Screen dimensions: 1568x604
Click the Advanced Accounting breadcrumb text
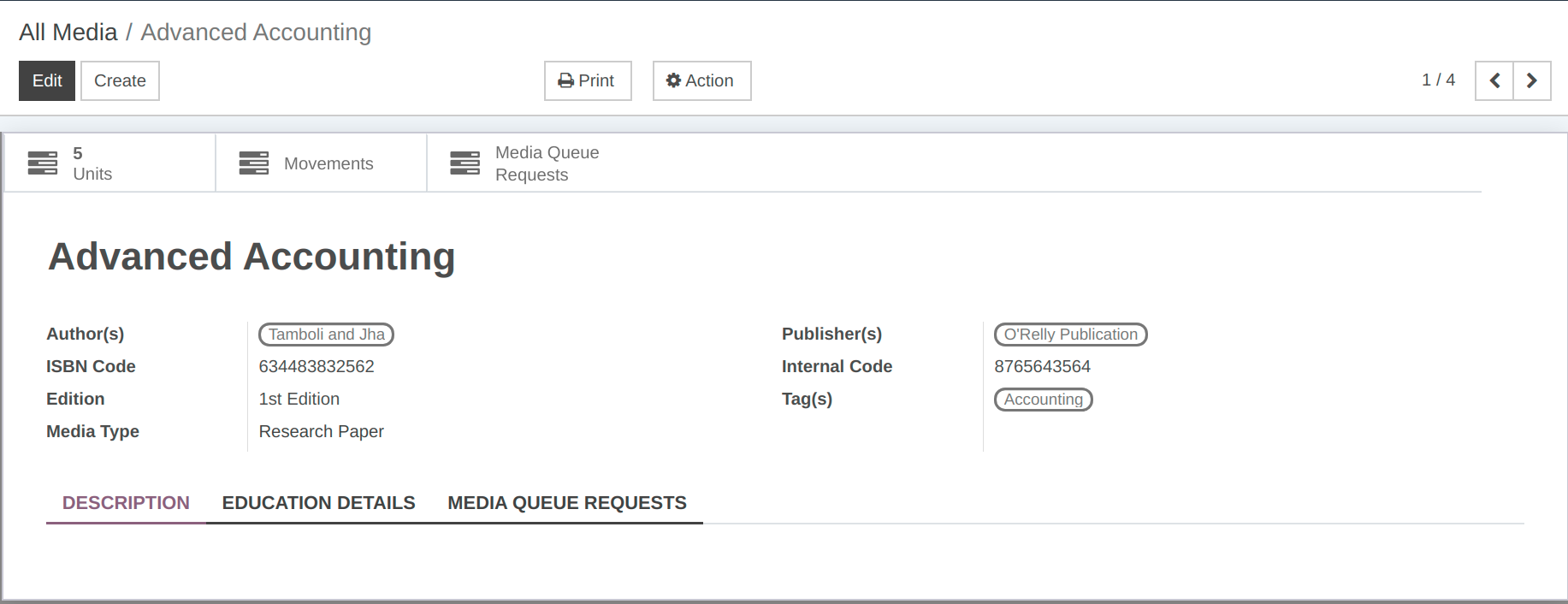256,33
